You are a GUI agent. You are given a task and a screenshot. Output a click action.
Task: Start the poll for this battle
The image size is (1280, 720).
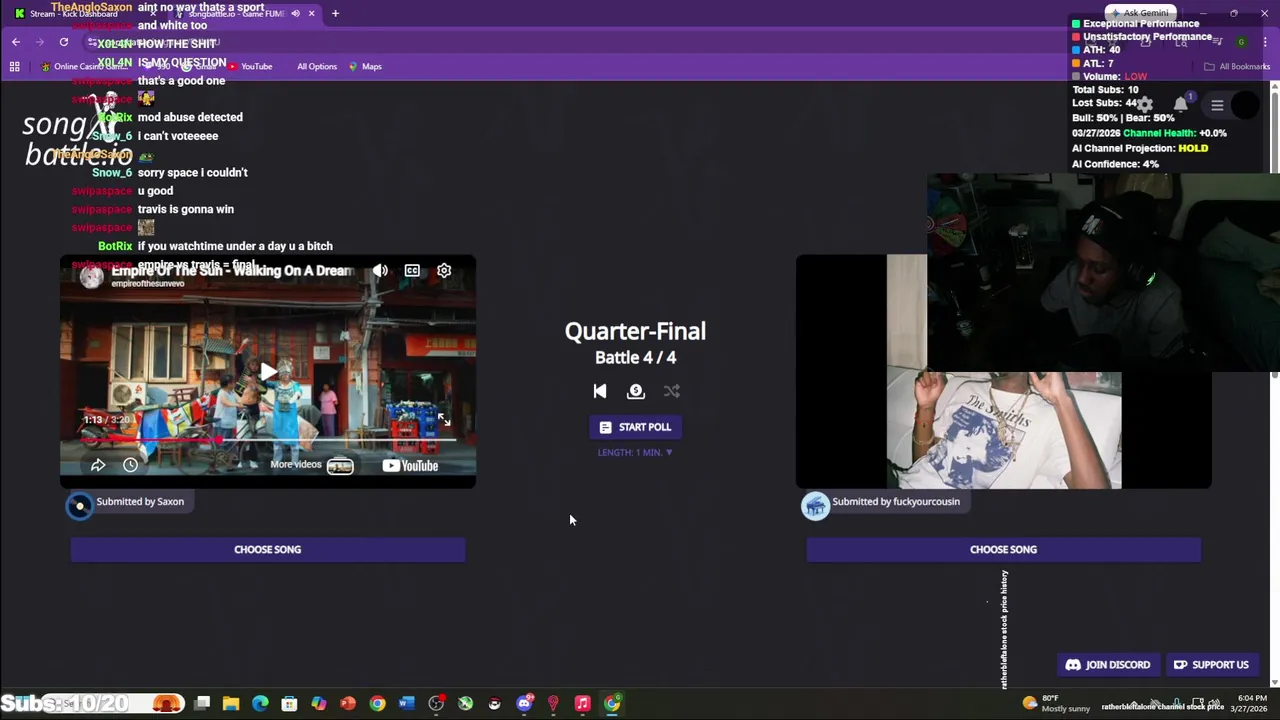click(635, 427)
